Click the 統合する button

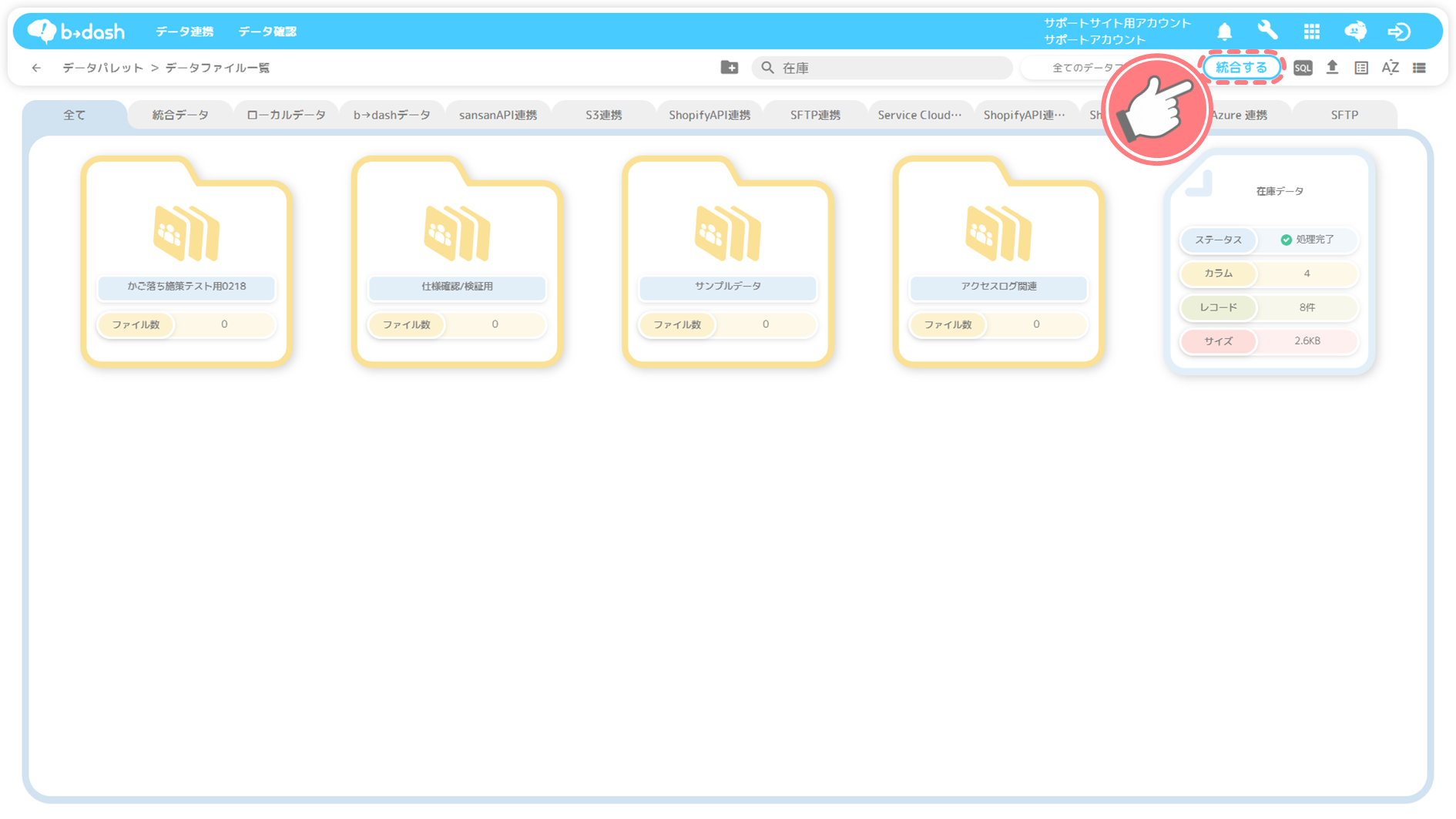1241,68
